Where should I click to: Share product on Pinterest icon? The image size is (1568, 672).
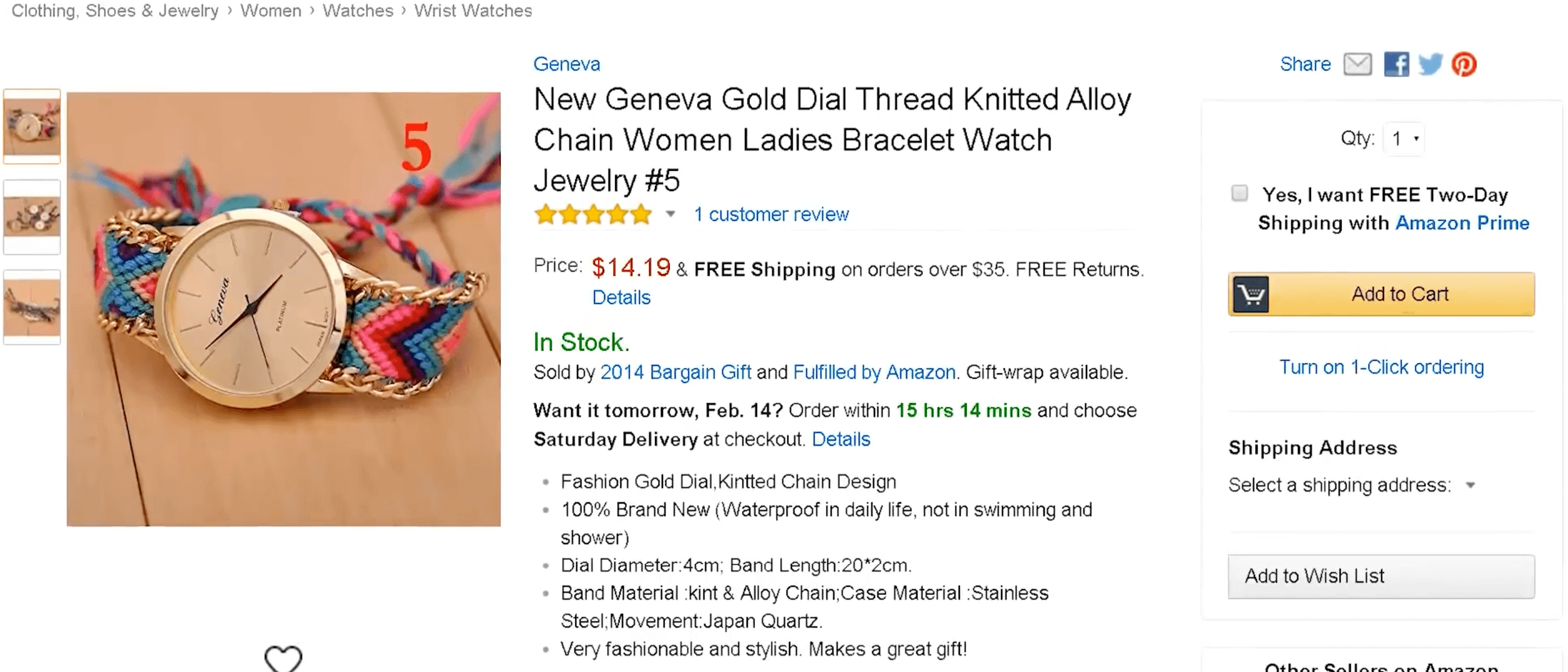(1464, 64)
